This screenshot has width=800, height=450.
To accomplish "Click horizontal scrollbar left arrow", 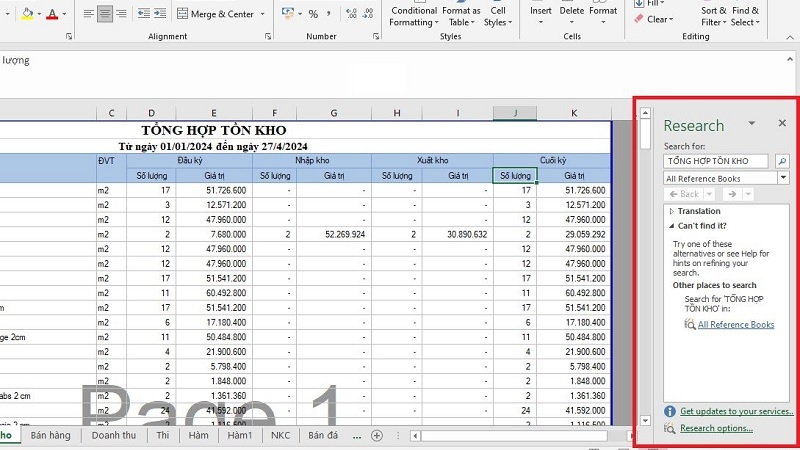I will point(415,436).
